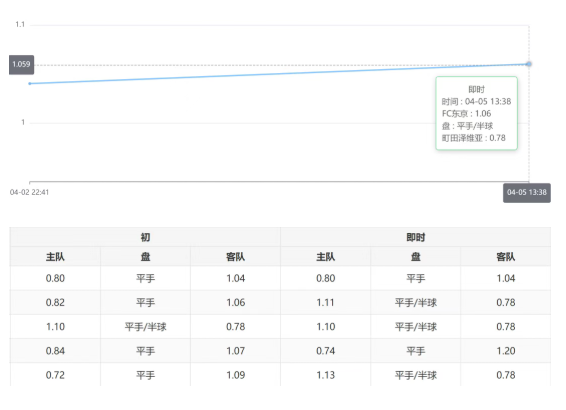Click the 0.72 initial home odds cell
This screenshot has width=566, height=410.
(55, 375)
